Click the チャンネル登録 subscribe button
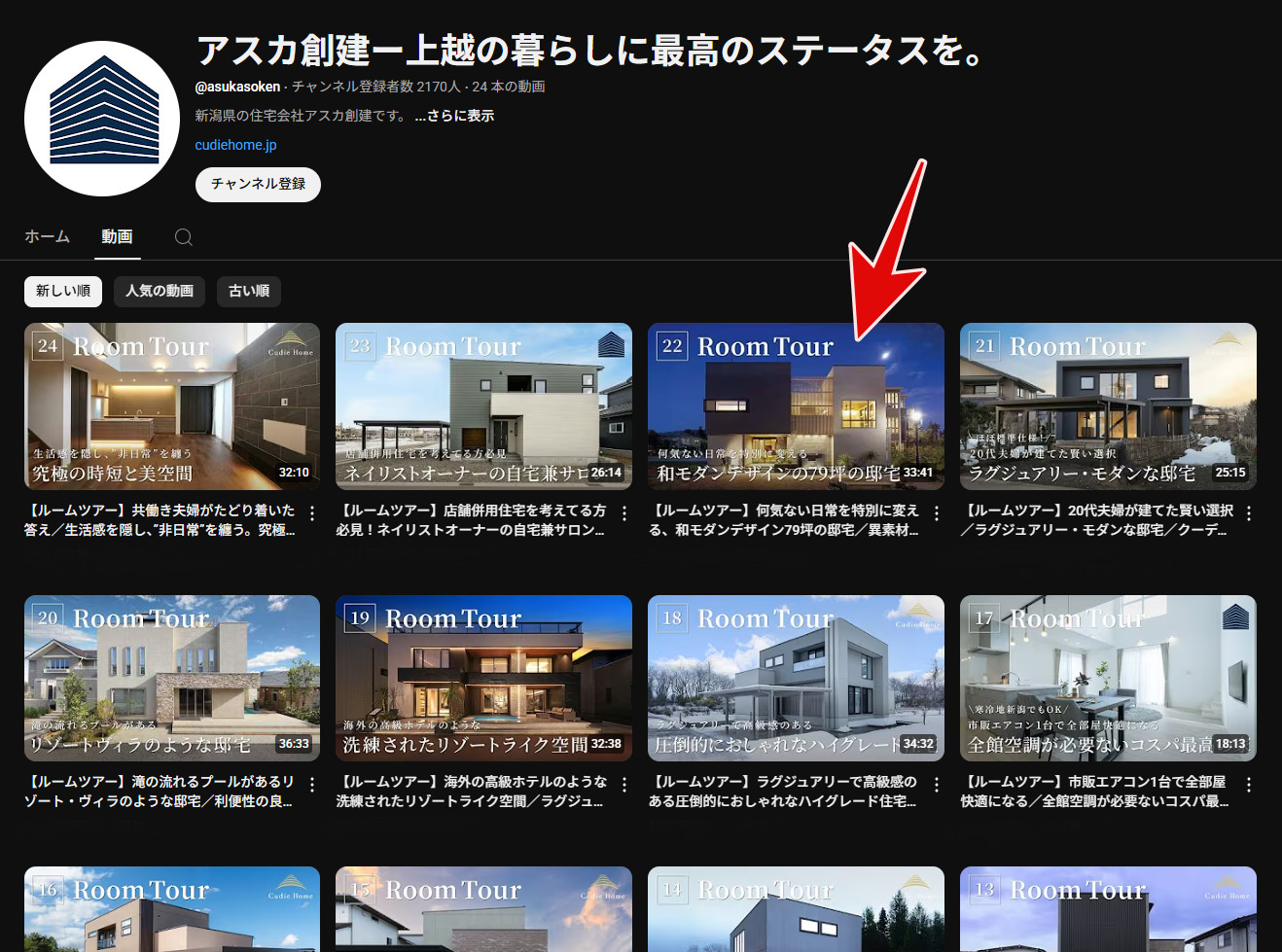 pyautogui.click(x=258, y=184)
